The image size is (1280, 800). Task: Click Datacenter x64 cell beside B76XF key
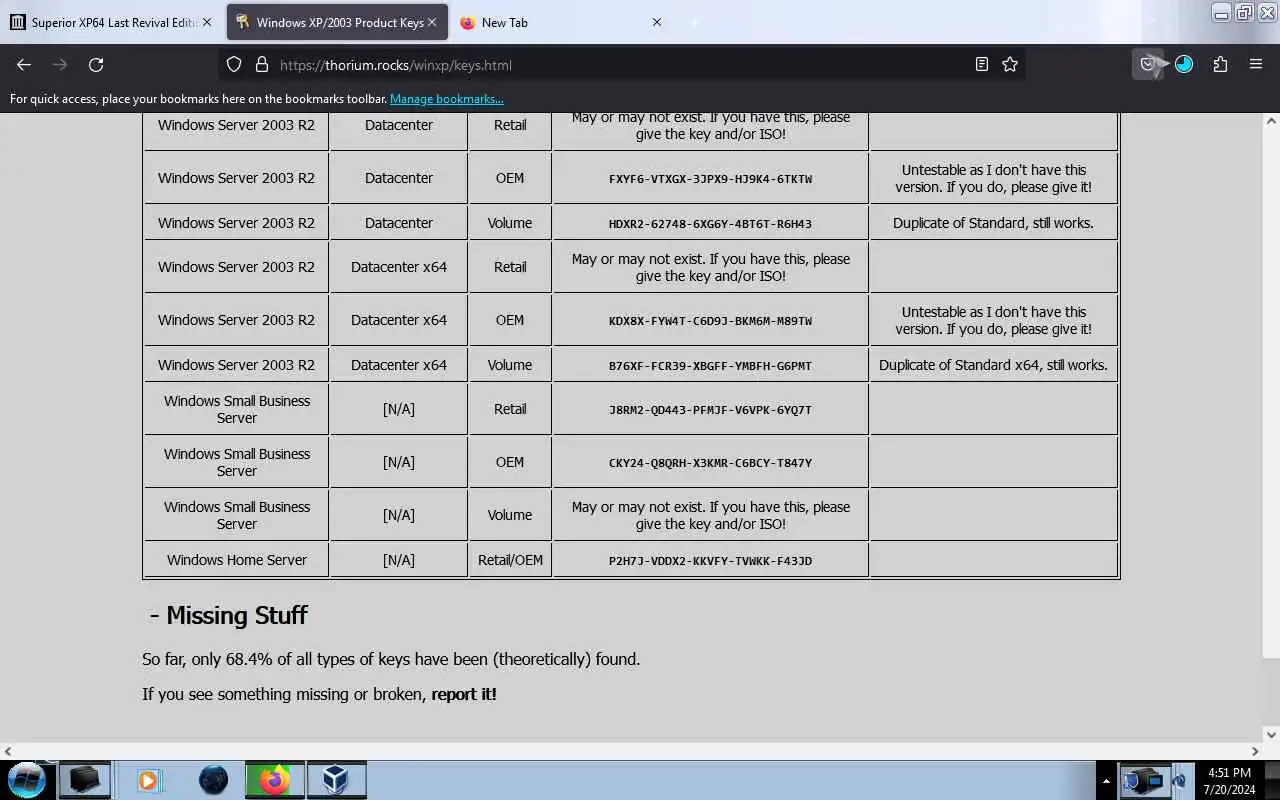[399, 365]
